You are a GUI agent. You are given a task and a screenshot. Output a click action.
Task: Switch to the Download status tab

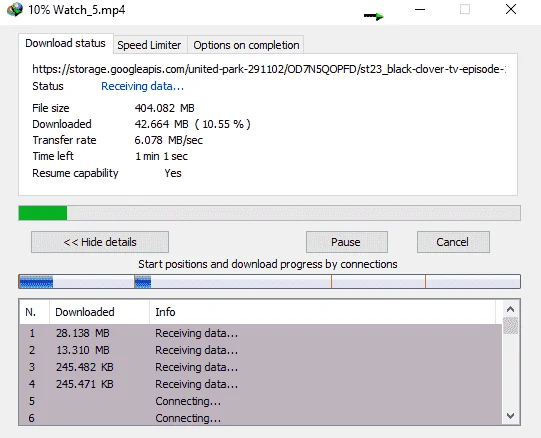66,43
